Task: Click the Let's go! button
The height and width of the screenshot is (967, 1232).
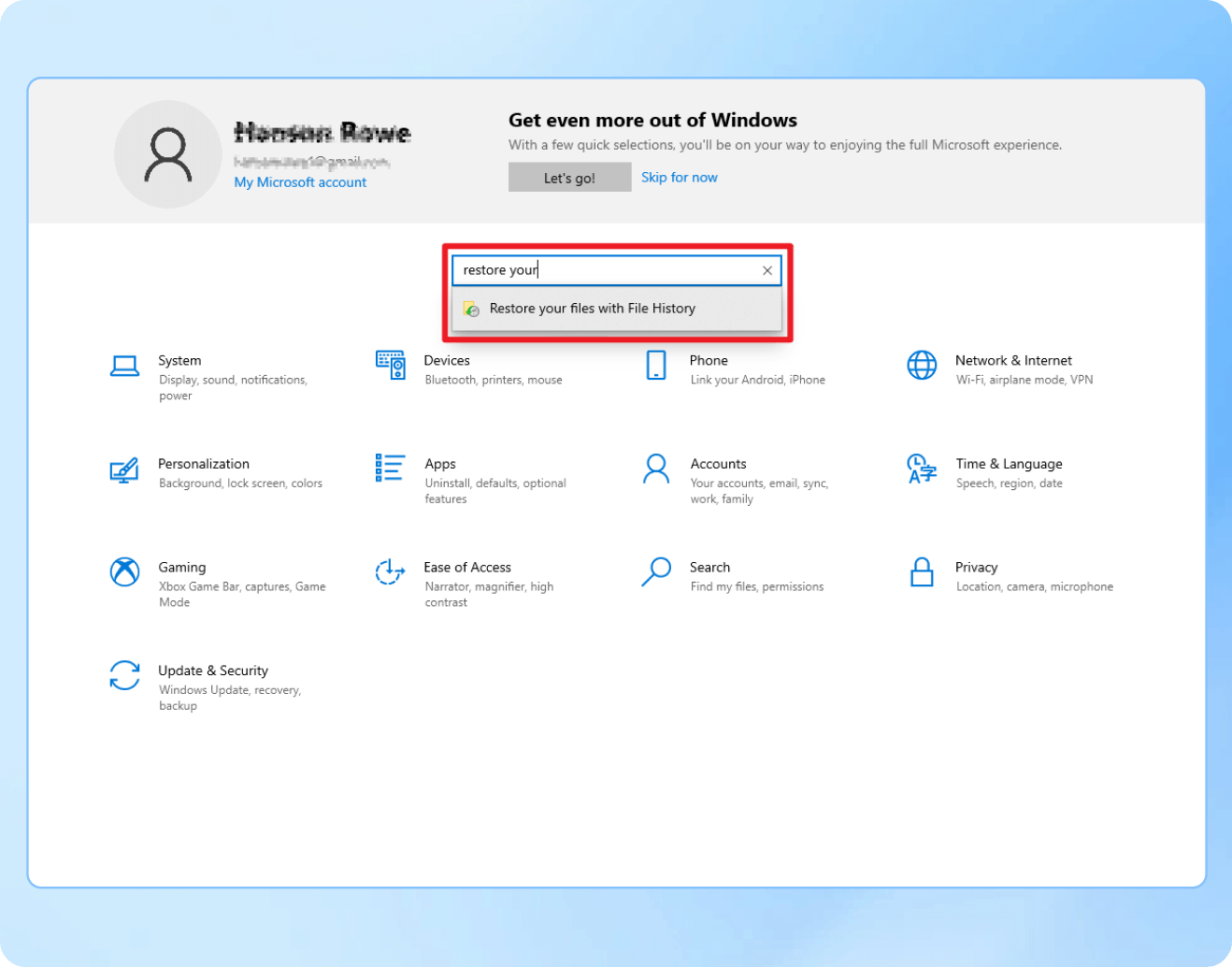Action: point(570,178)
